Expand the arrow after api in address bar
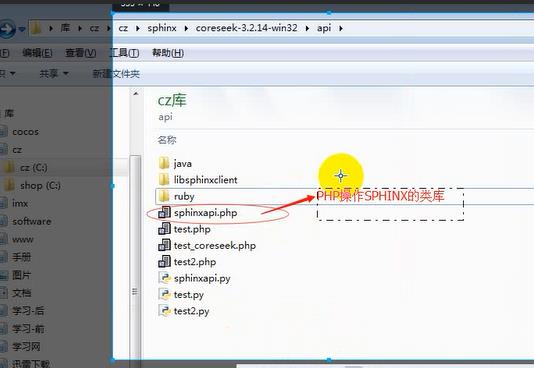Viewport: 534px width, 368px height. tap(341, 28)
